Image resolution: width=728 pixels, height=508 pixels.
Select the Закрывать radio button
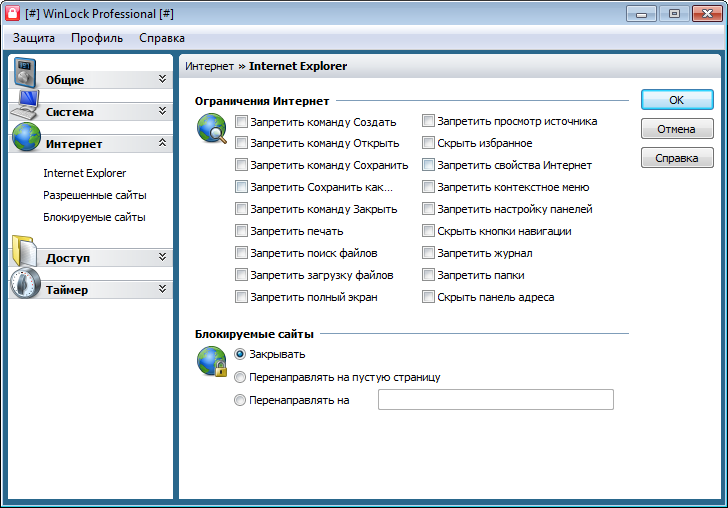click(240, 354)
